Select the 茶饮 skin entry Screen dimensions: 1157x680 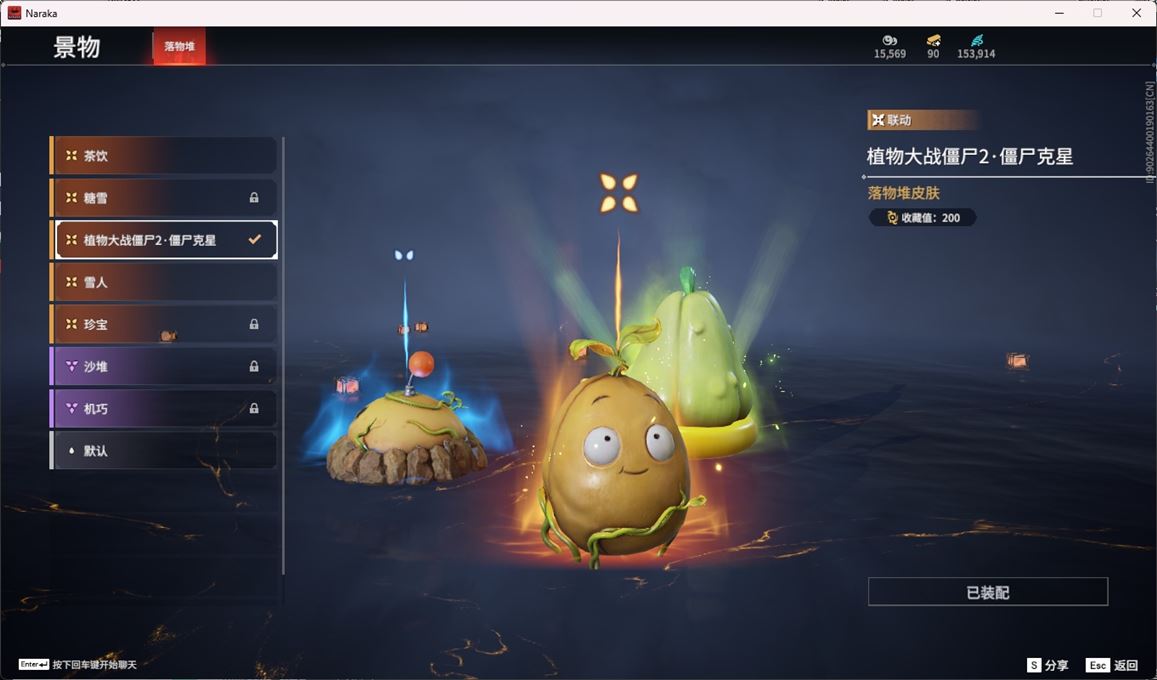(x=163, y=156)
